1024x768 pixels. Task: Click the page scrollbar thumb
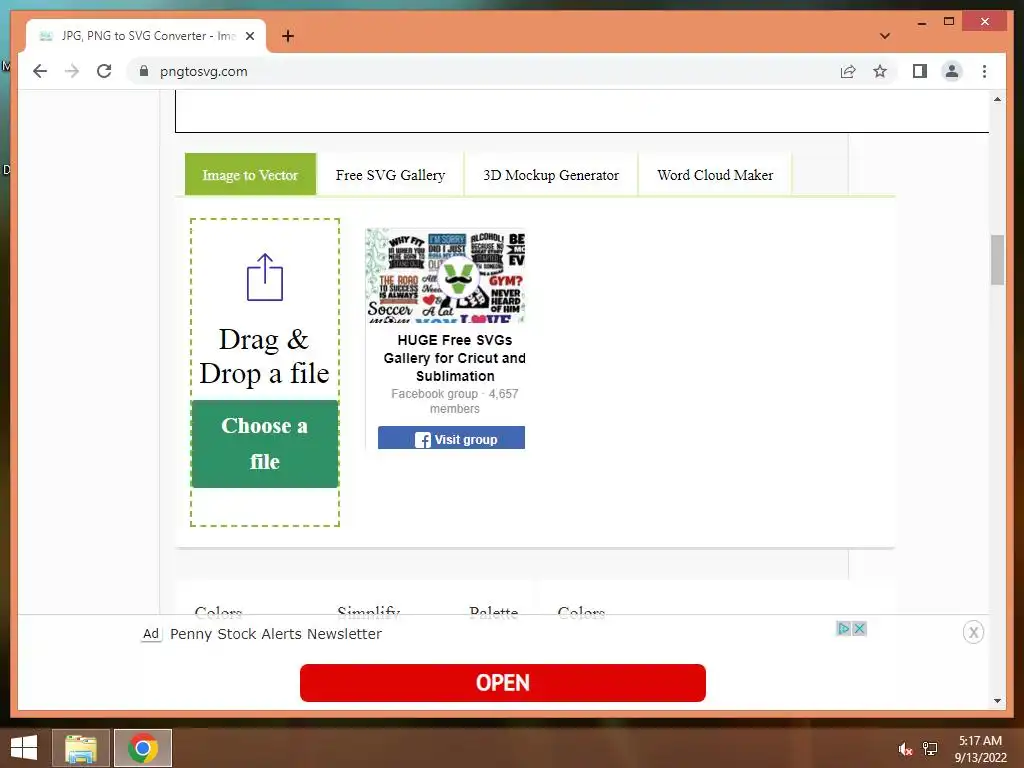pyautogui.click(x=997, y=260)
